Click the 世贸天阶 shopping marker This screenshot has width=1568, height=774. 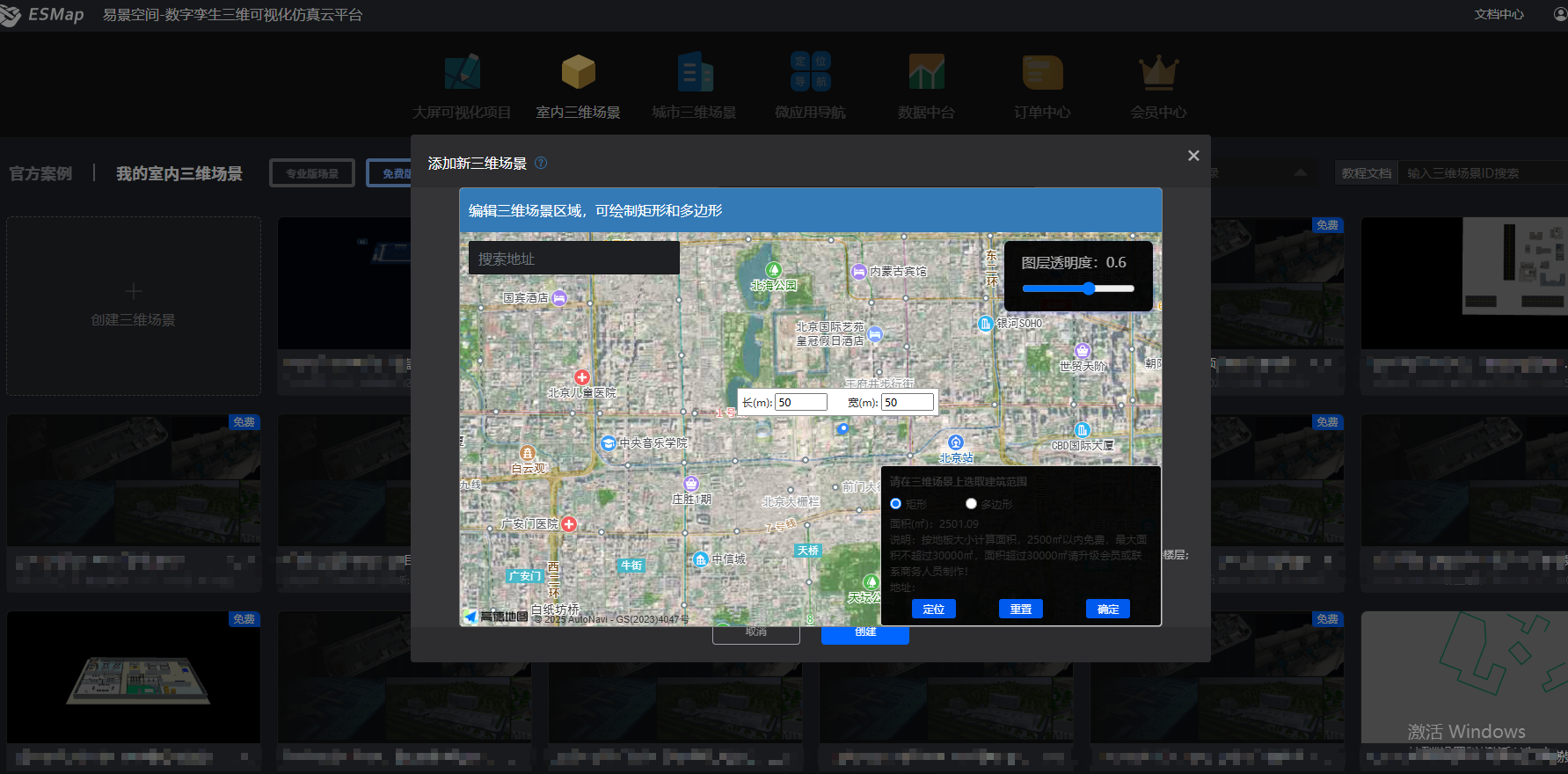(1083, 351)
